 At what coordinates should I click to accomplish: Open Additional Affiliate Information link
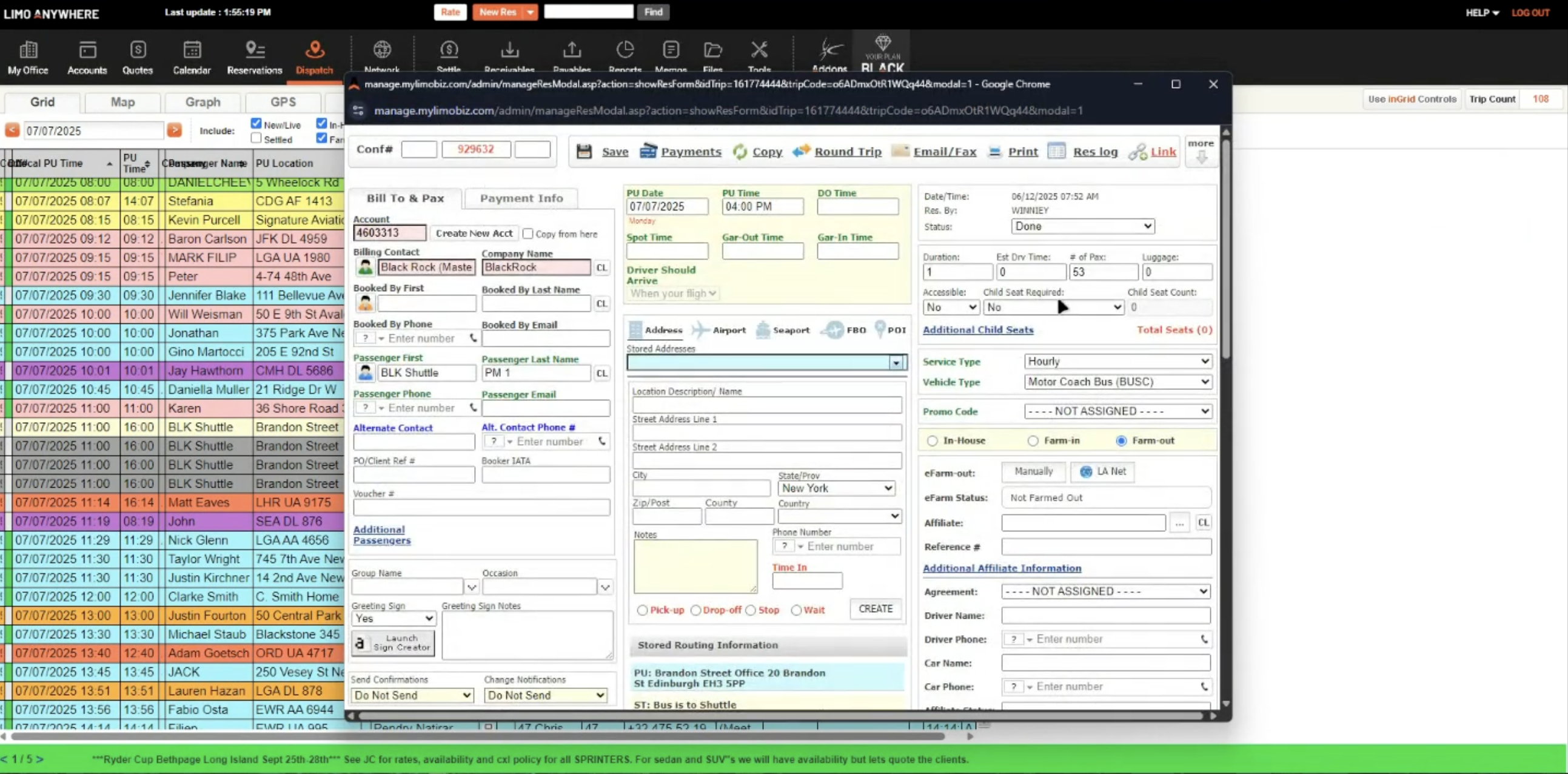[1002, 568]
